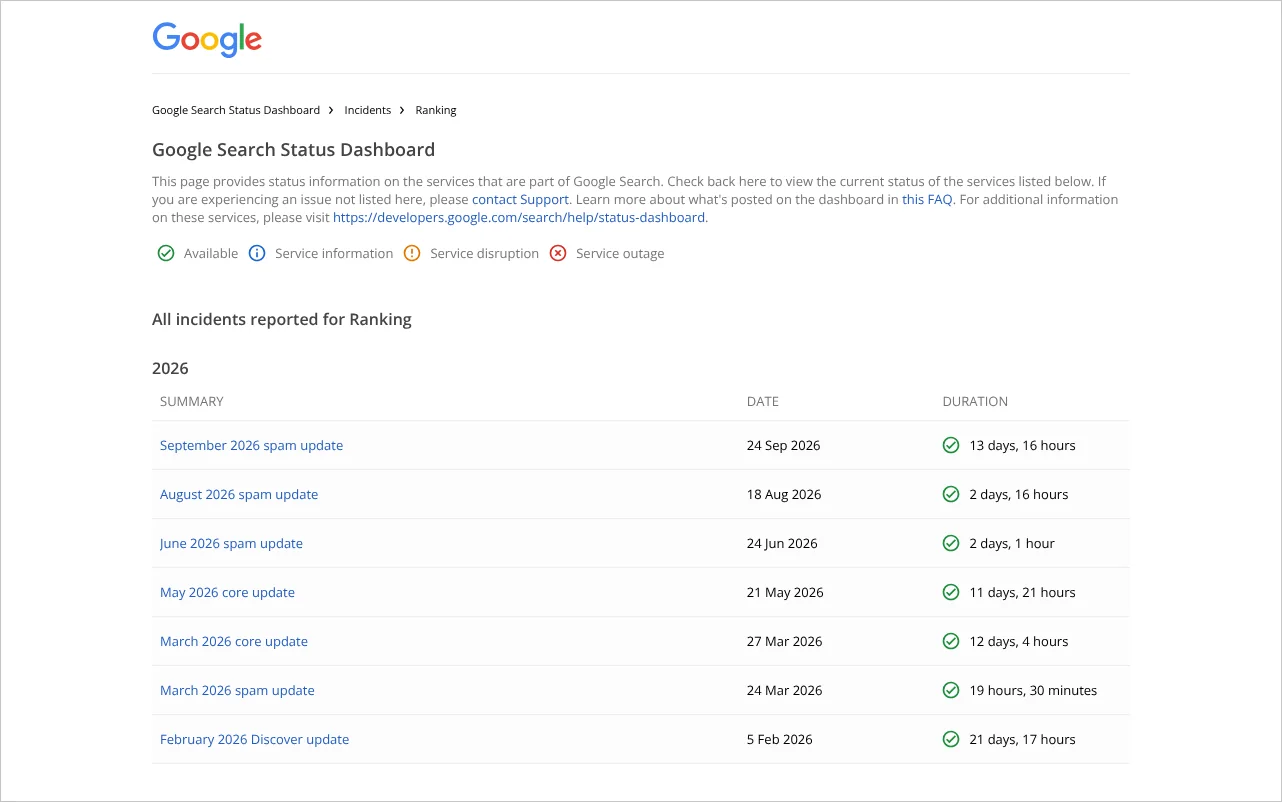Click the green check beside 2 days, 1 hour
1282x802 pixels.
pyautogui.click(x=951, y=543)
